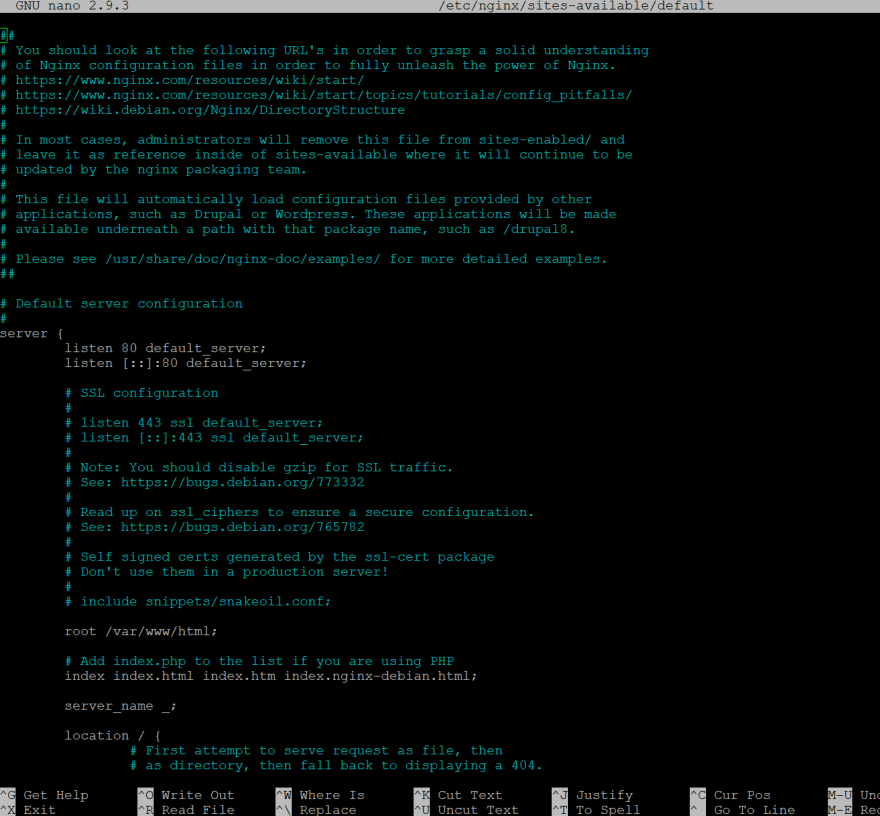Click the bugs.debian.org/765782 link
The height and width of the screenshot is (816, 880).
click(x=242, y=527)
